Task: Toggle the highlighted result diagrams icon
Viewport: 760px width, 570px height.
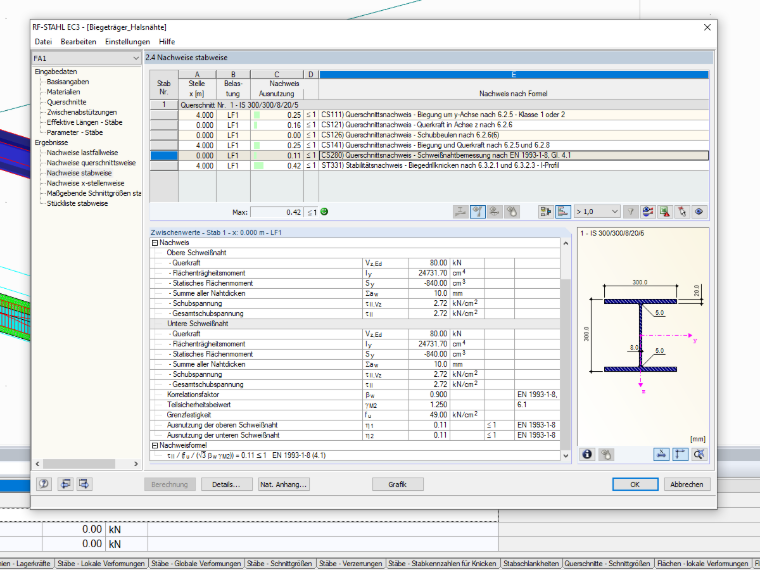Action: 478,212
